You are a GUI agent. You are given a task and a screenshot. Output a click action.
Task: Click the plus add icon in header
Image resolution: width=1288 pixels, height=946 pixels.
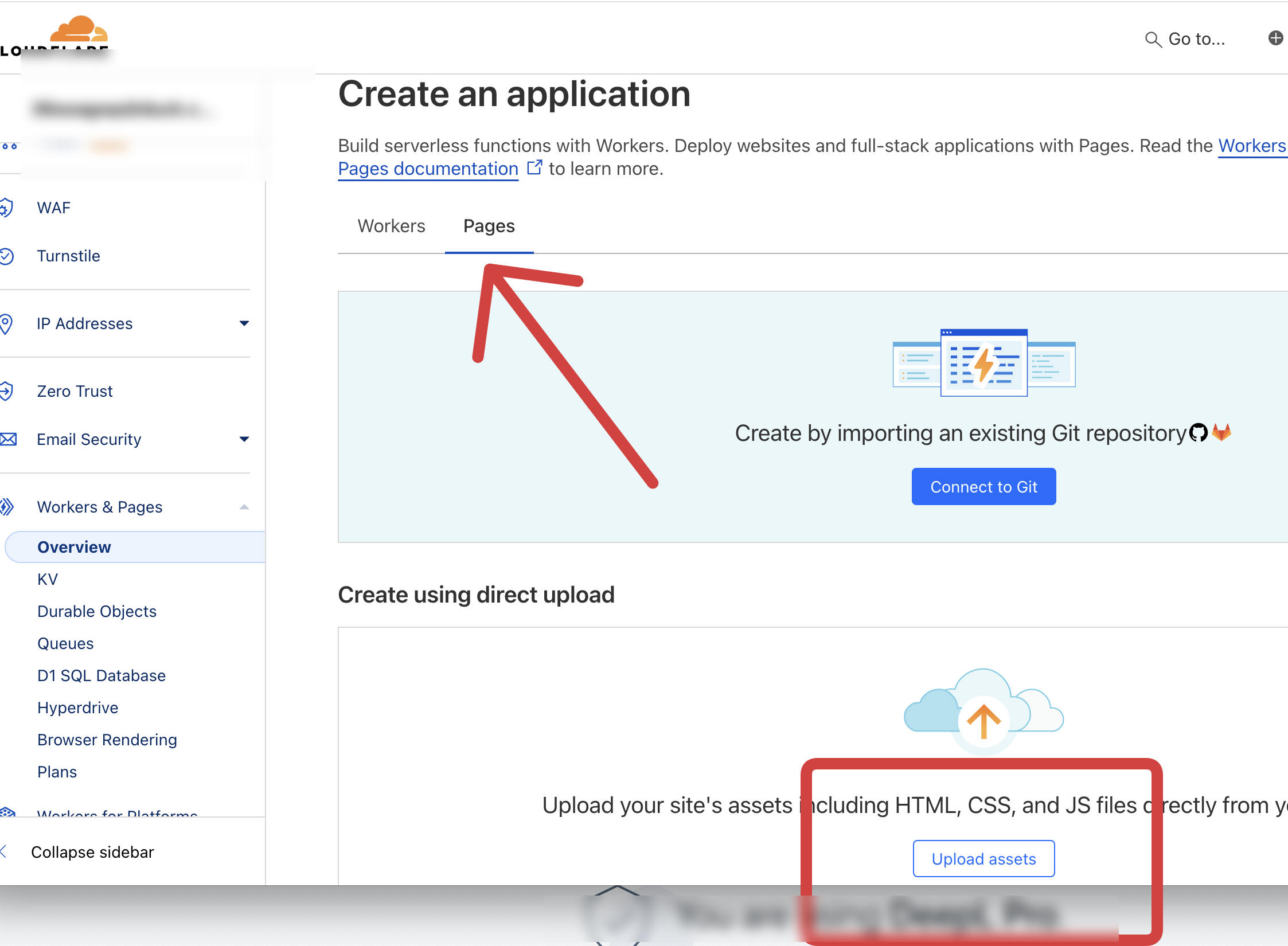point(1275,38)
